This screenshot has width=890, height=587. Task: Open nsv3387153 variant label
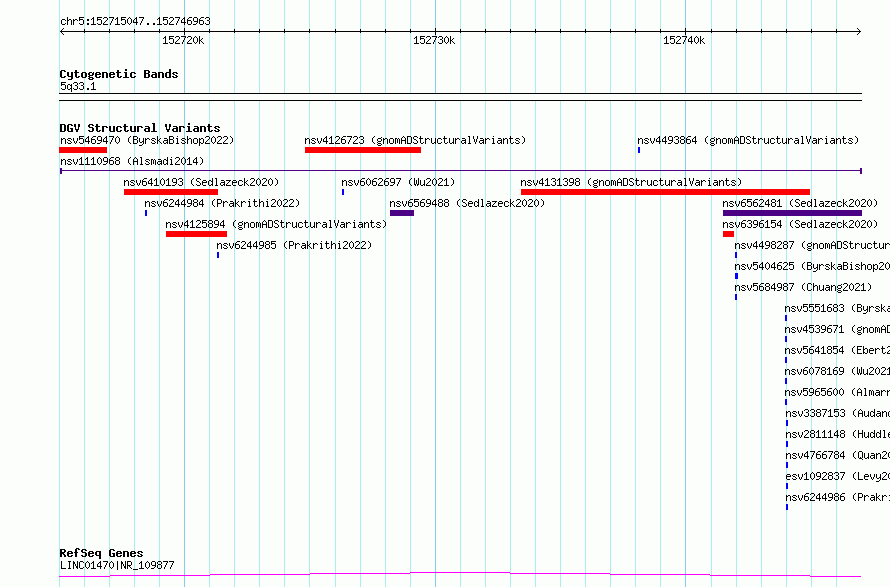[837, 413]
